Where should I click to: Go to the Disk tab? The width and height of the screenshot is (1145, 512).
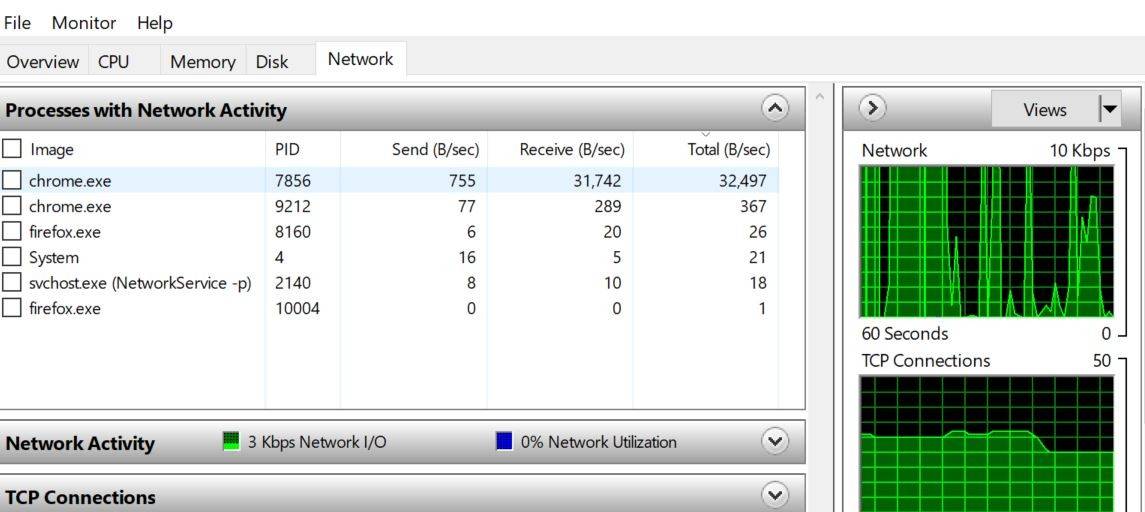pos(272,61)
